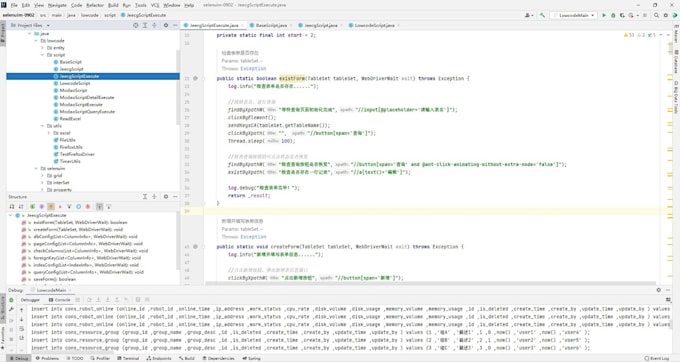Toggle sort alphabetically in Structure
The height and width of the screenshot is (362, 680).
[x=21, y=207]
